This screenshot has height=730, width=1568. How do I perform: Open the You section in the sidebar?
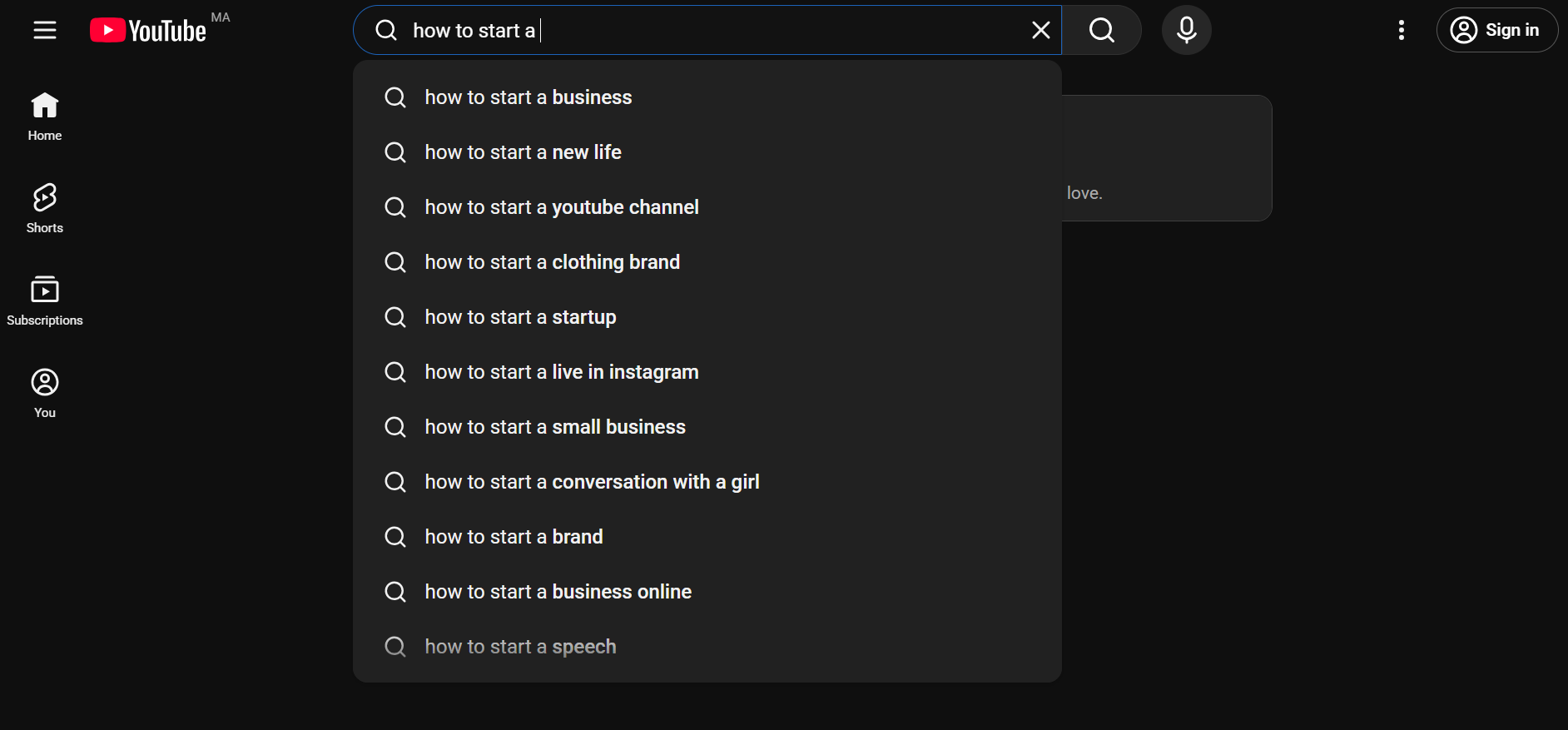pos(45,394)
